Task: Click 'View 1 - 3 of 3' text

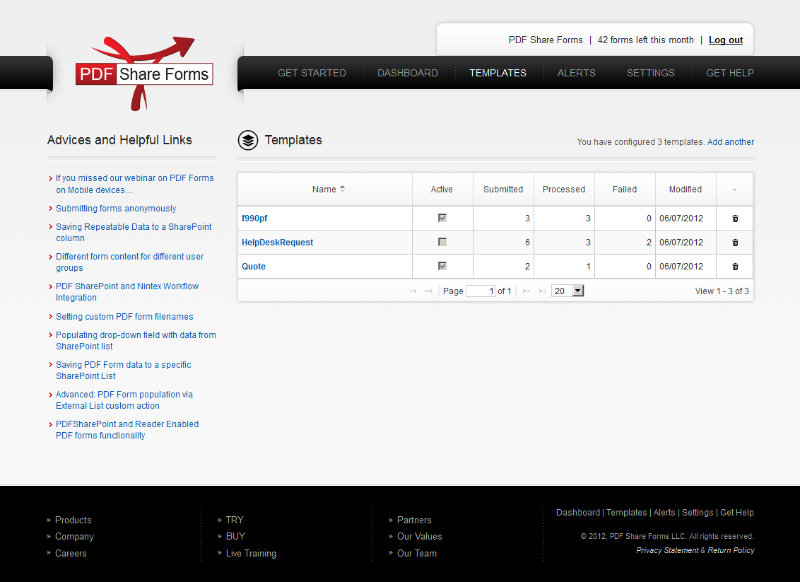Action: pos(722,291)
